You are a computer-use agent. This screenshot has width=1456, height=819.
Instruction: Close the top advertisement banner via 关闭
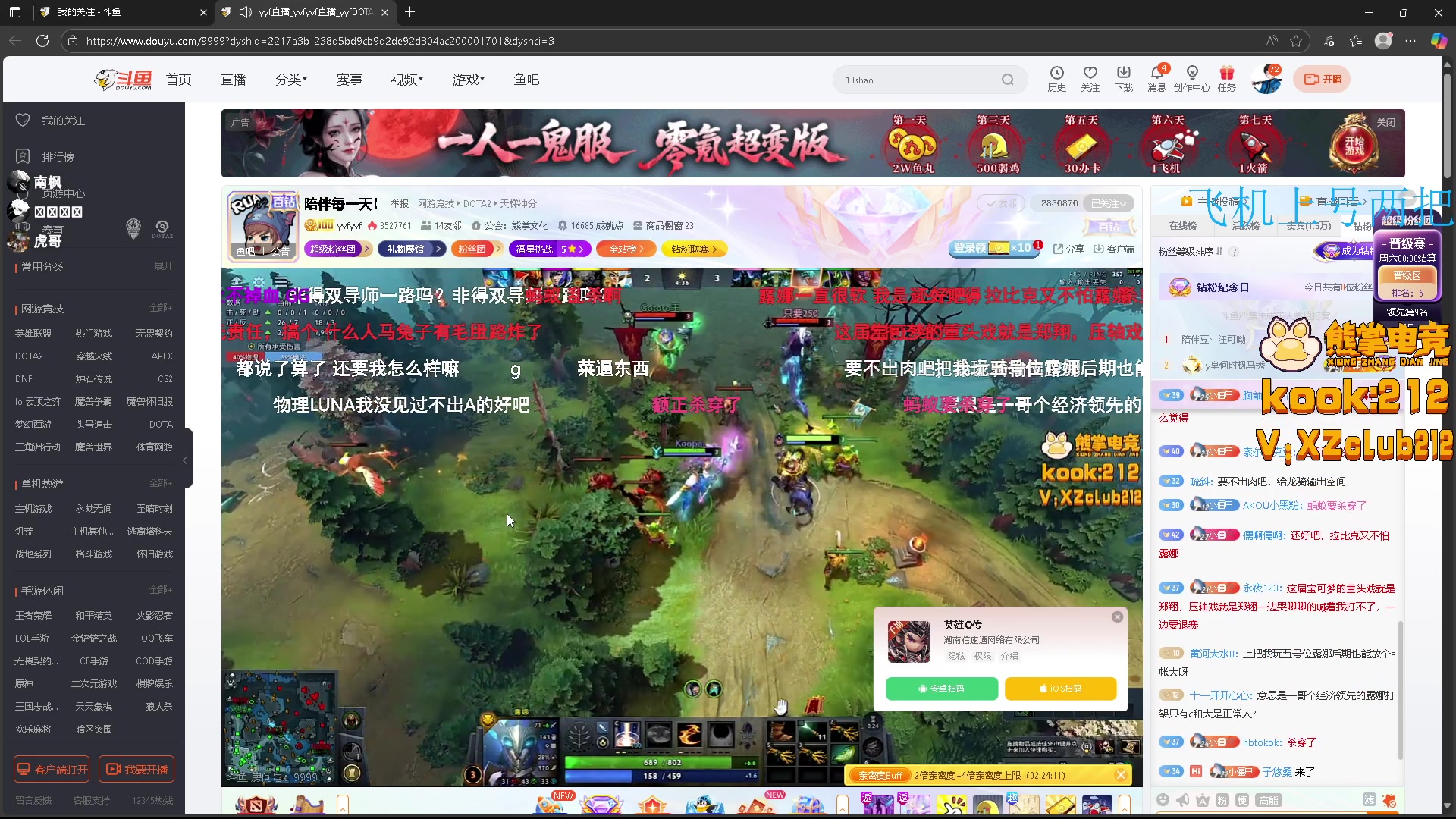coord(1386,122)
